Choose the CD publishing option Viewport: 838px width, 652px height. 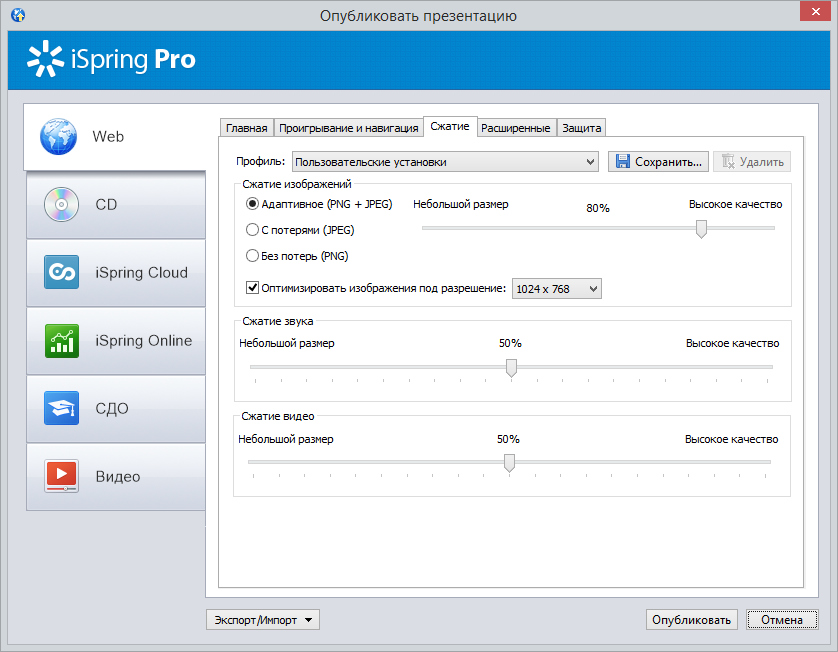(116, 205)
